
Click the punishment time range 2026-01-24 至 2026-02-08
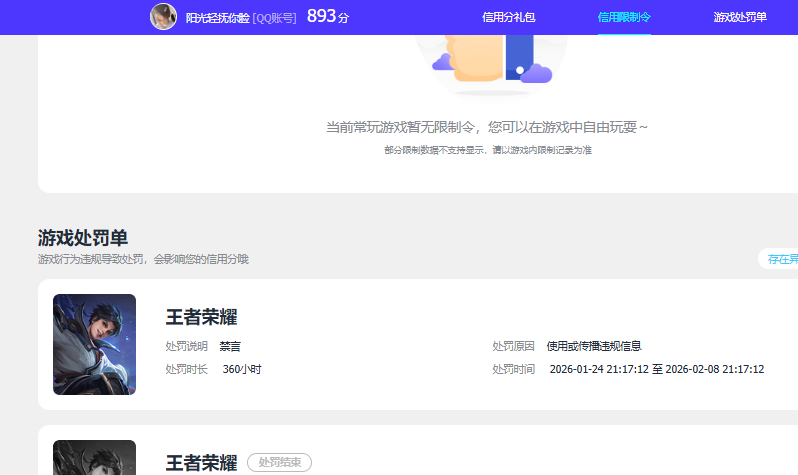(x=657, y=369)
